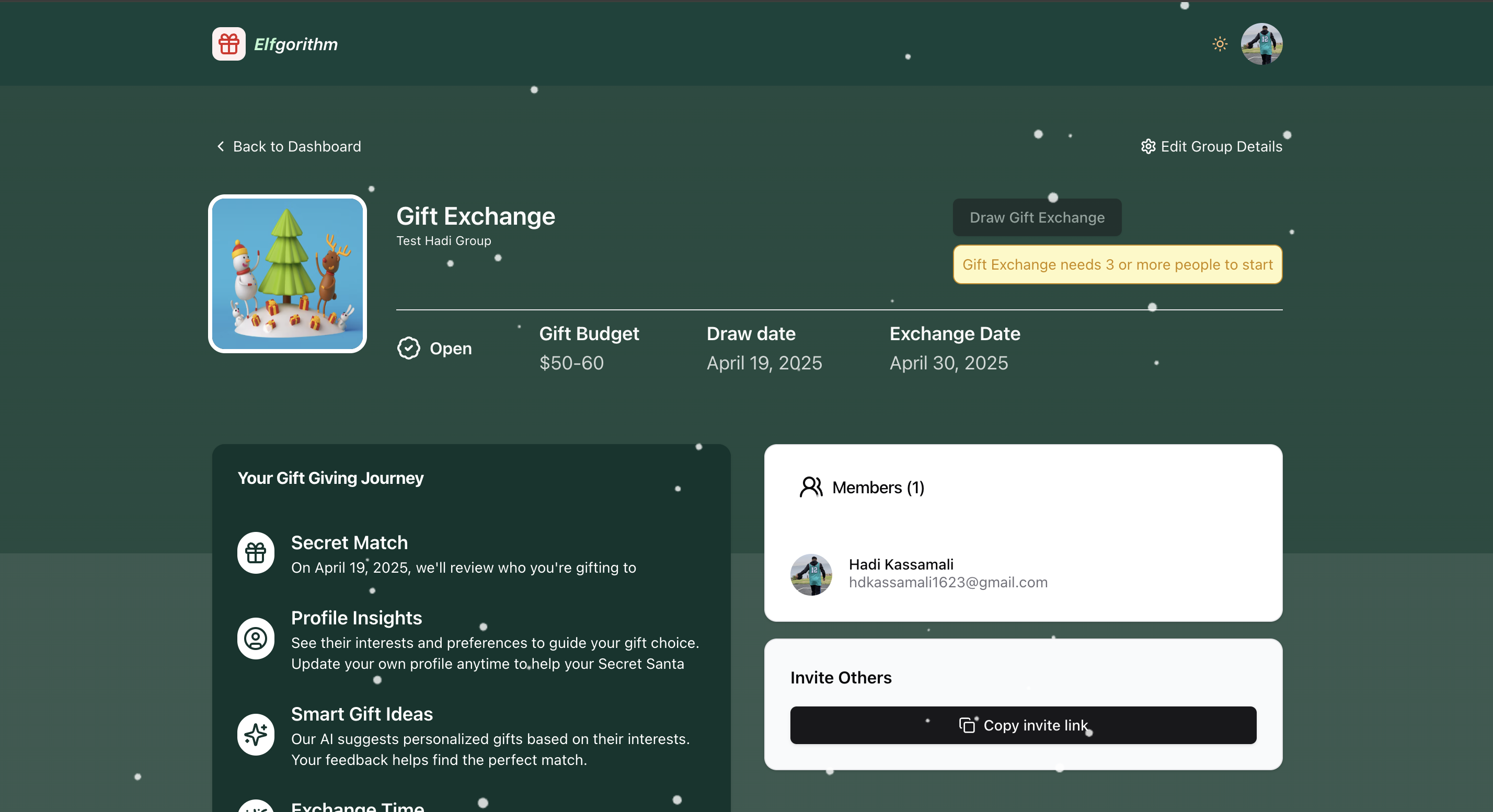Screen dimensions: 1493x812
Task: Click the hdkassamali1623@gmail.com email text
Action: (948, 583)
